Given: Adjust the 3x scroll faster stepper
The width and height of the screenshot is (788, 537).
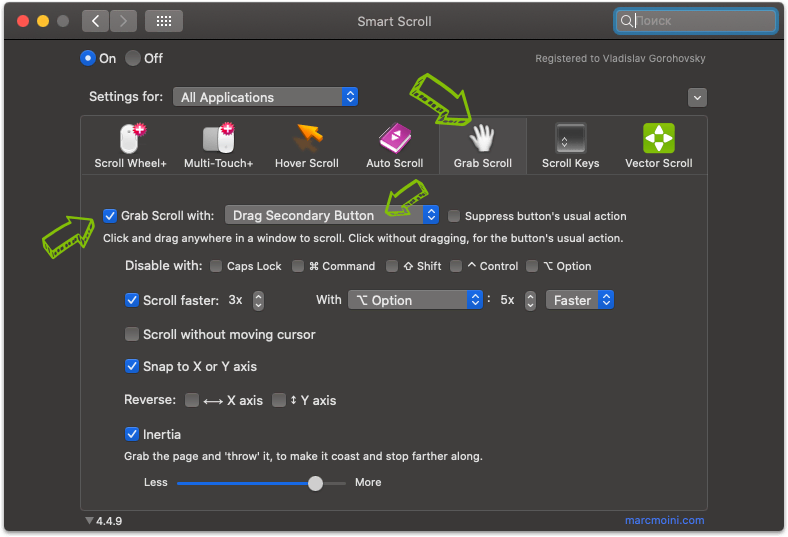Looking at the screenshot, I should [x=258, y=301].
